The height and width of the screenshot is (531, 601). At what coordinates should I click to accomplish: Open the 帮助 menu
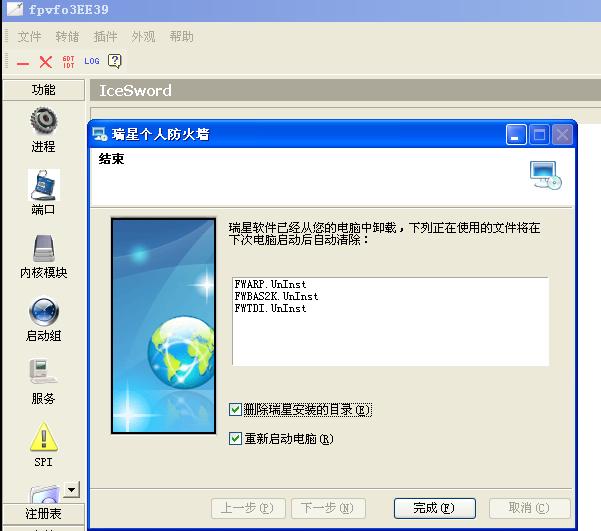(x=181, y=37)
